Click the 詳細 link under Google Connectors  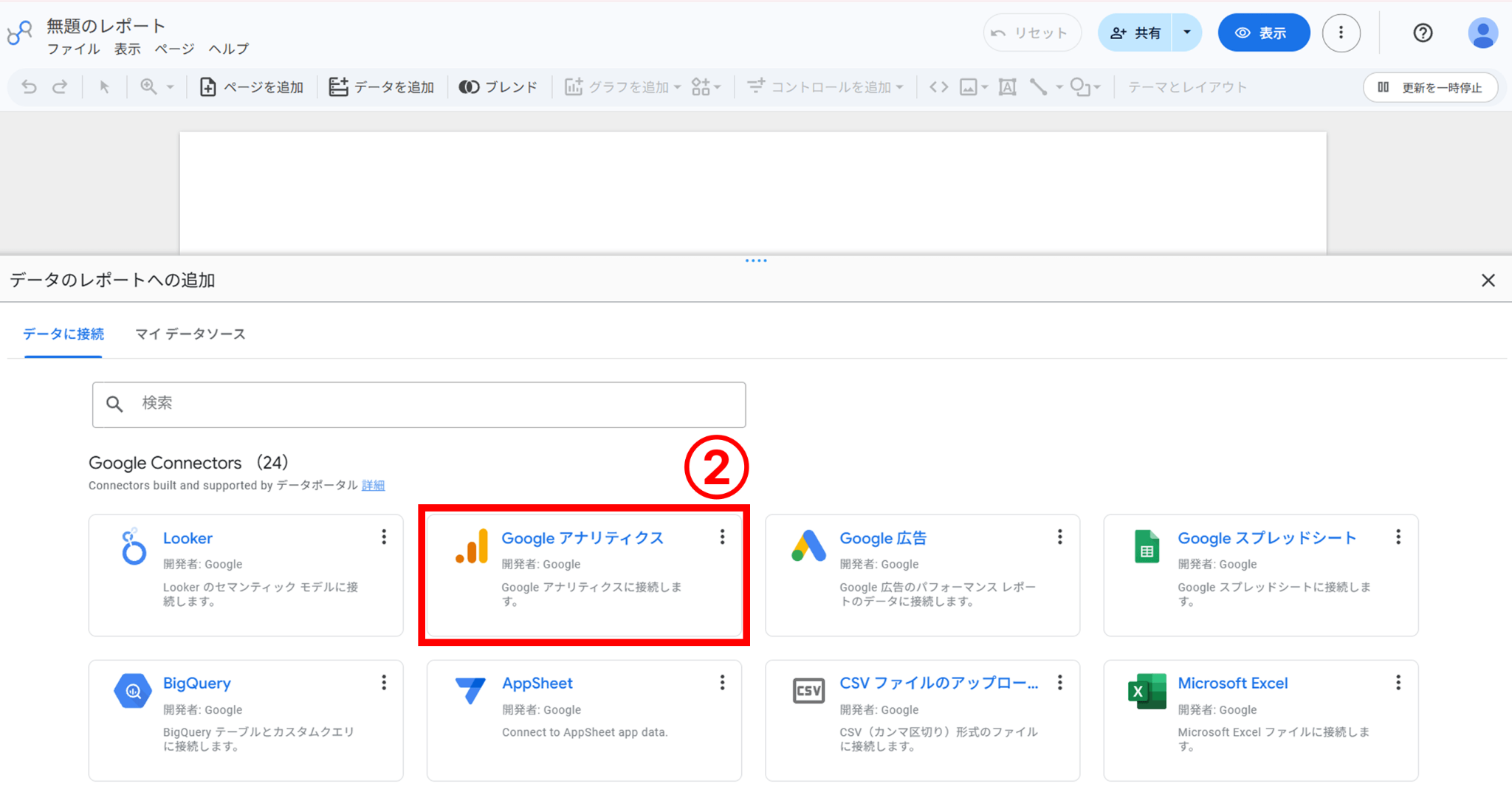coord(373,486)
